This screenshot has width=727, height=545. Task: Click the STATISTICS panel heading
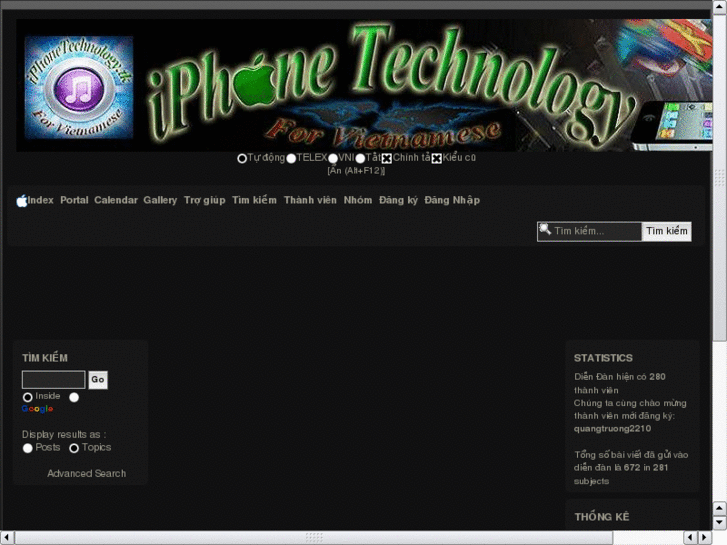coord(603,358)
